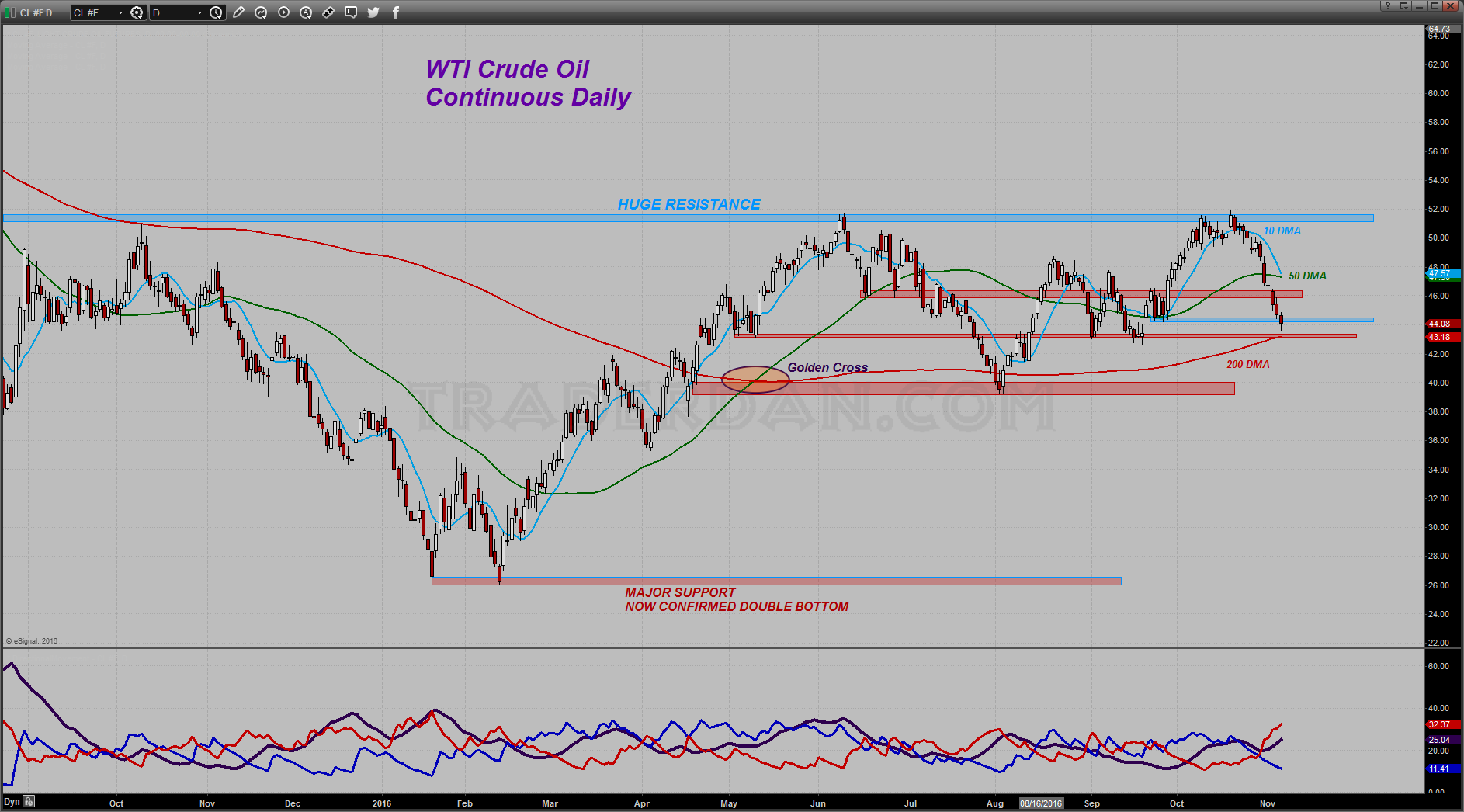Click the CL #F D window title
Image resolution: width=1464 pixels, height=812 pixels.
click(x=36, y=13)
